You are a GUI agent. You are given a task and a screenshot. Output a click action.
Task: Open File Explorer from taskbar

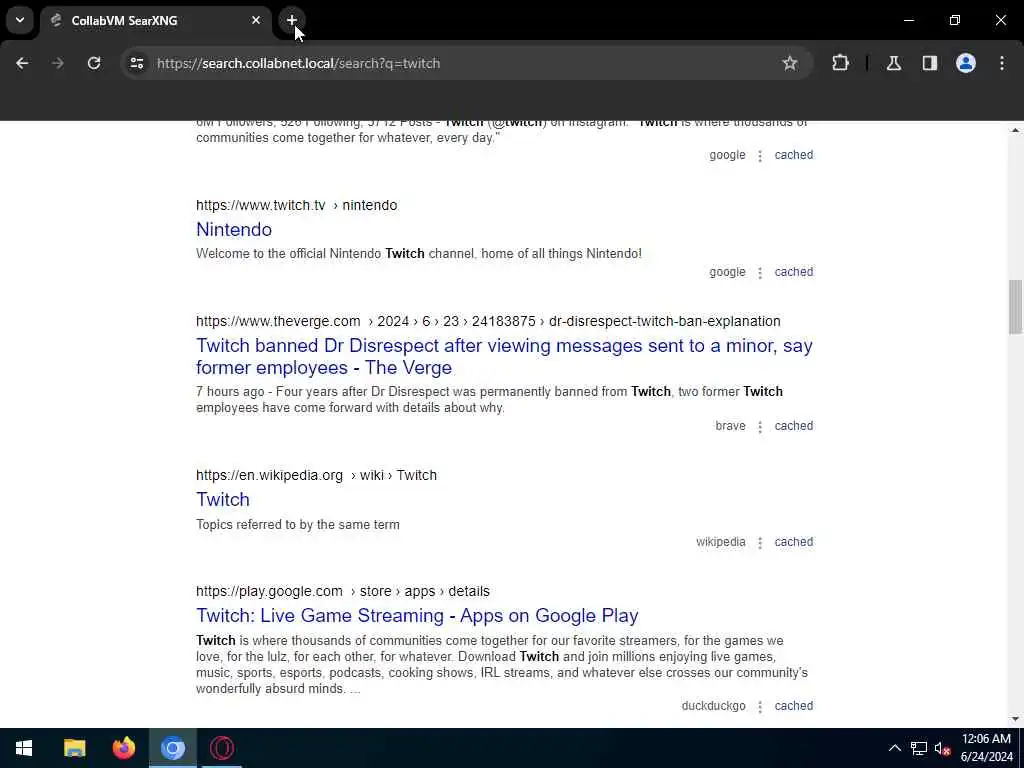point(74,748)
